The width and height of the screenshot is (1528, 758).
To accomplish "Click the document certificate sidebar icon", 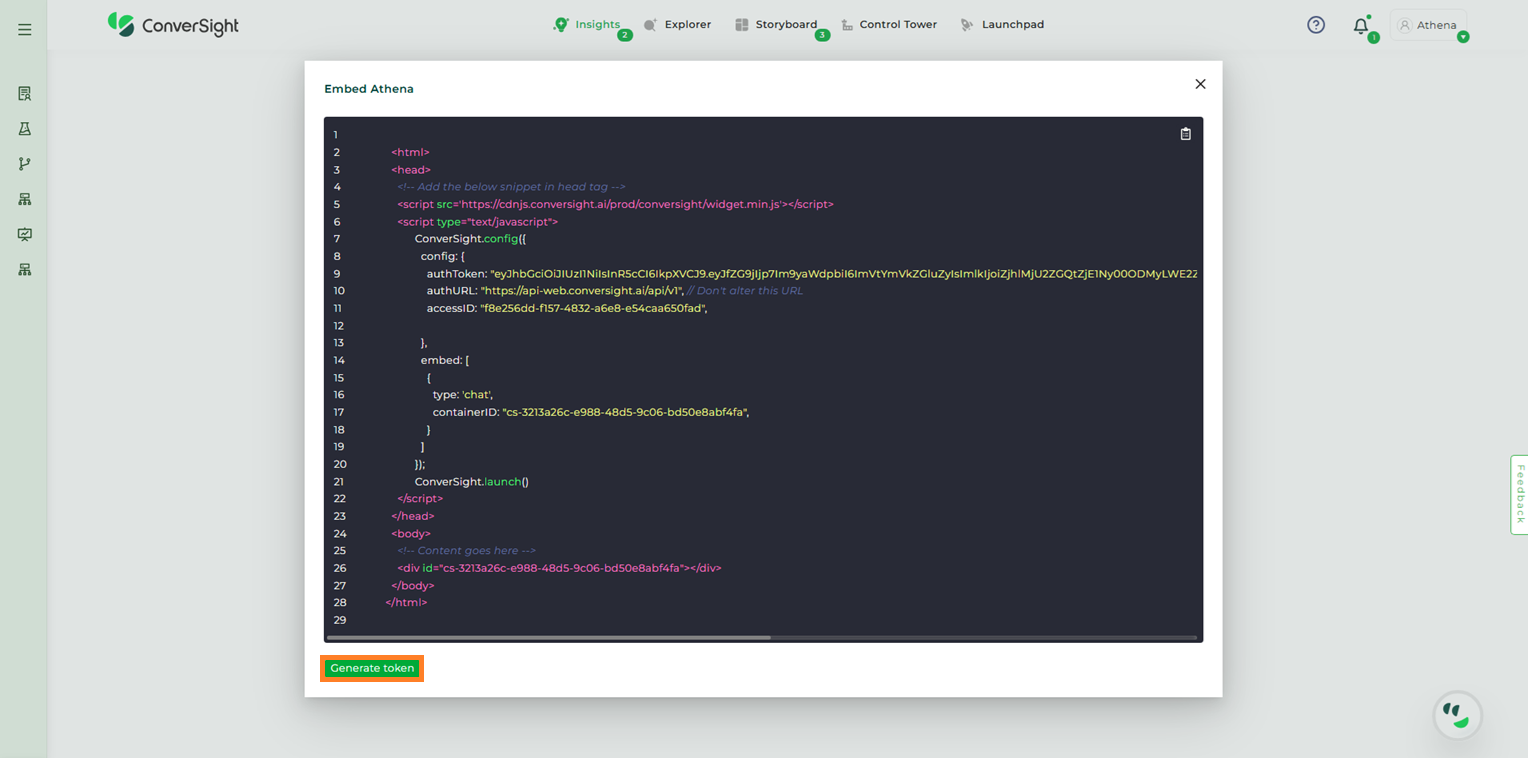I will (25, 94).
